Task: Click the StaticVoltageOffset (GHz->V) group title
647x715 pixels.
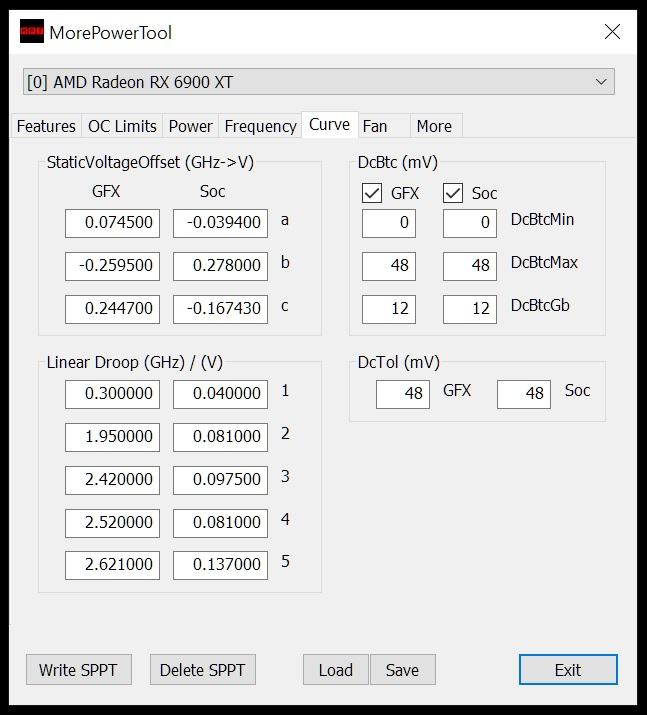Action: [x=150, y=162]
